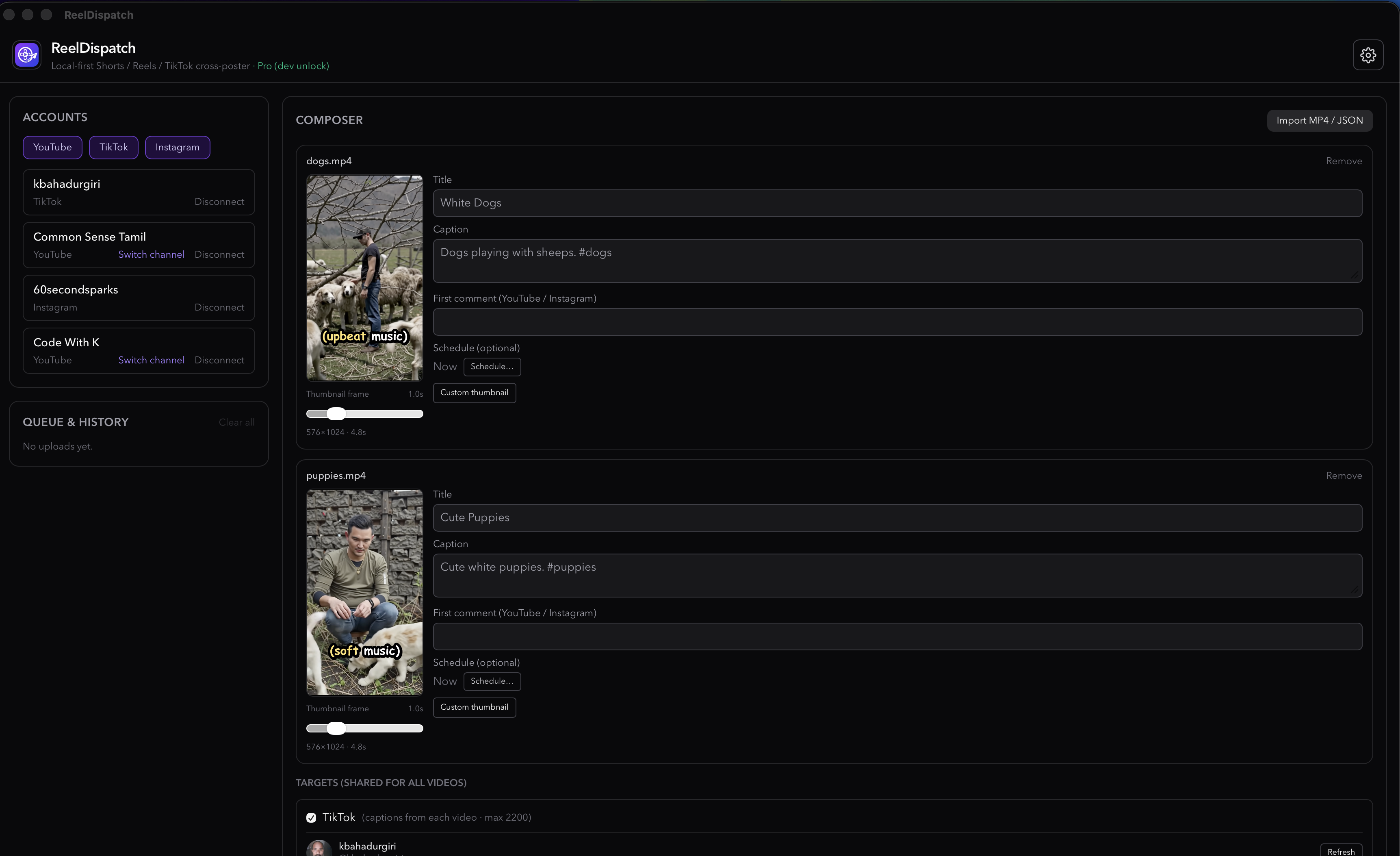Screen dimensions: 1400x856
Task: Select the kbahadurgiri account card
Action: click(139, 193)
